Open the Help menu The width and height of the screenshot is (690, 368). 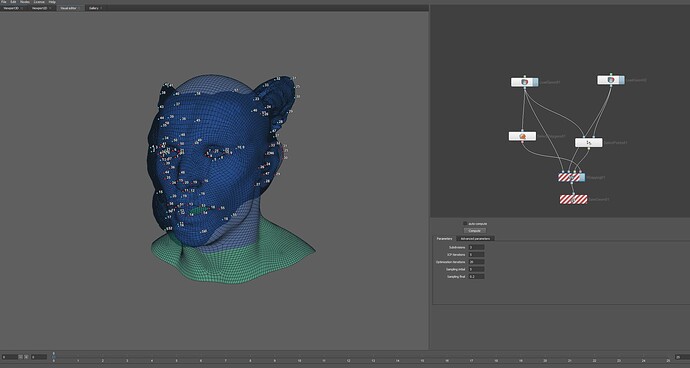click(x=52, y=2)
